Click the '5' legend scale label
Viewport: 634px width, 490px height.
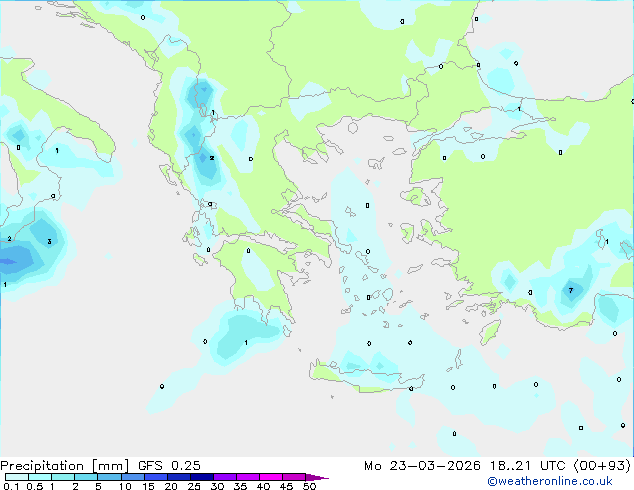tap(98, 486)
